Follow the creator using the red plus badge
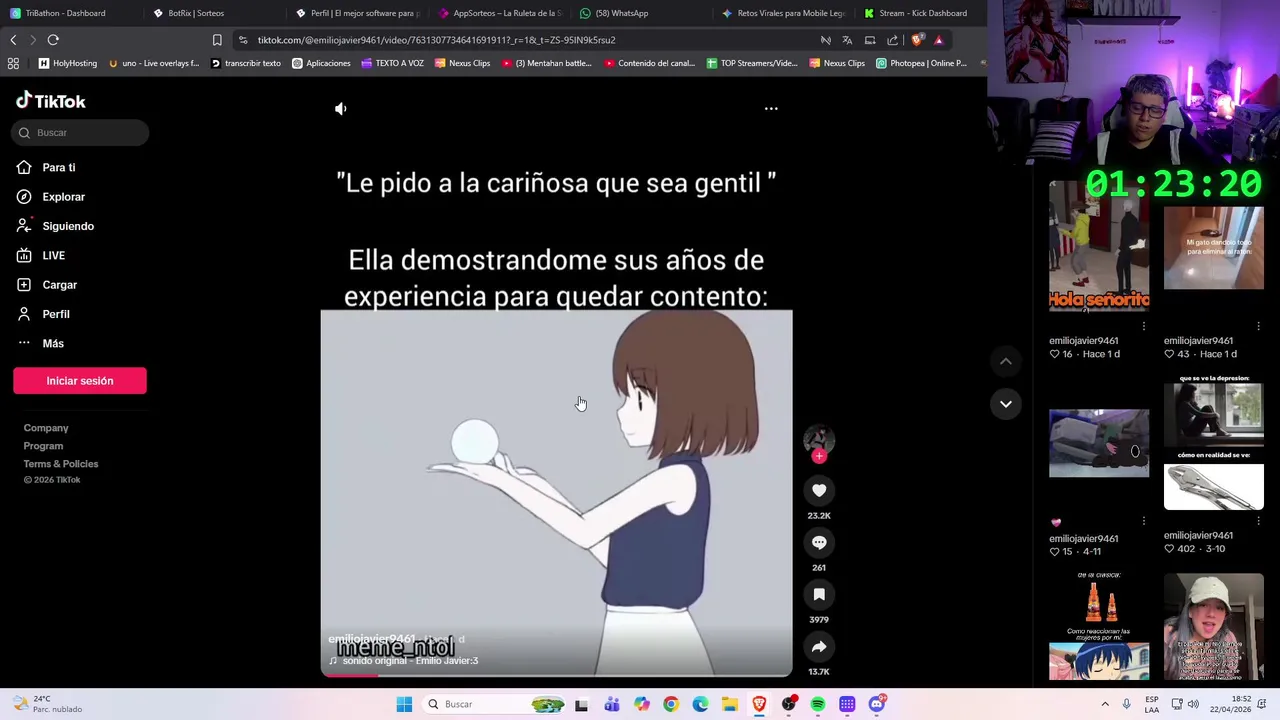Viewport: 1280px width, 720px height. pyautogui.click(x=819, y=456)
